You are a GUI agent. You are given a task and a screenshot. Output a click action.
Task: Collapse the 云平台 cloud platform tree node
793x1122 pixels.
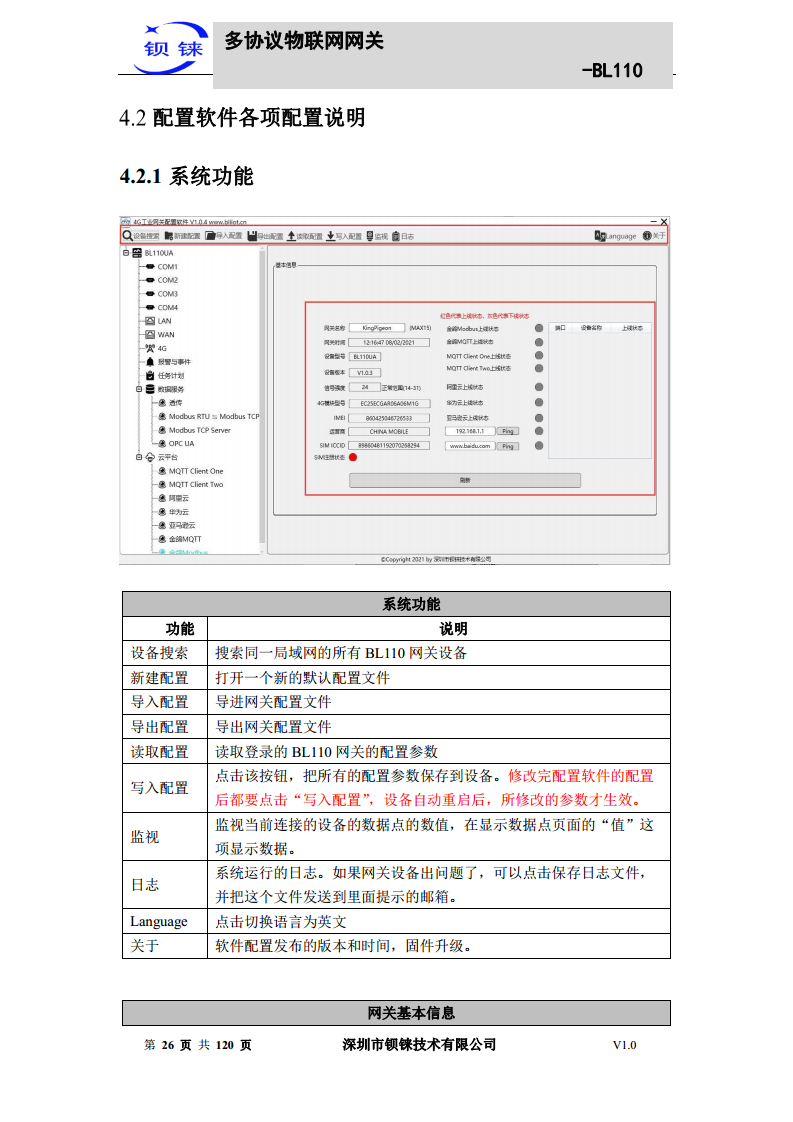coord(139,457)
